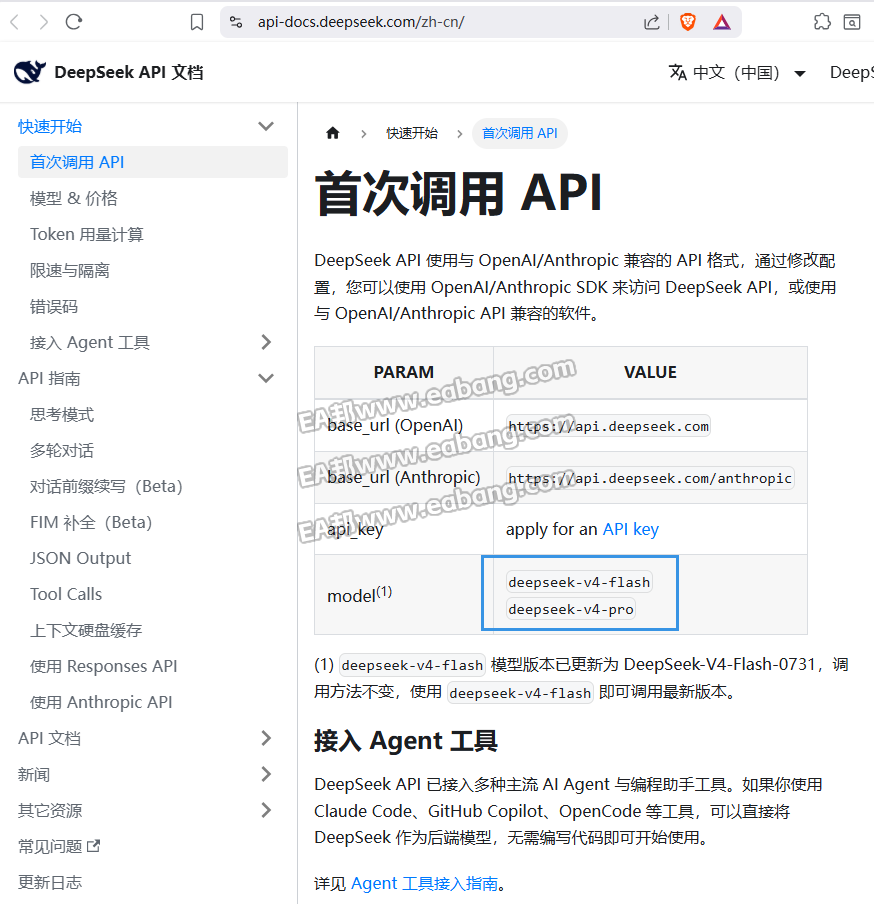Open 对话前缀续写 (Beta) sidebar page
The image size is (874, 904).
(x=106, y=486)
